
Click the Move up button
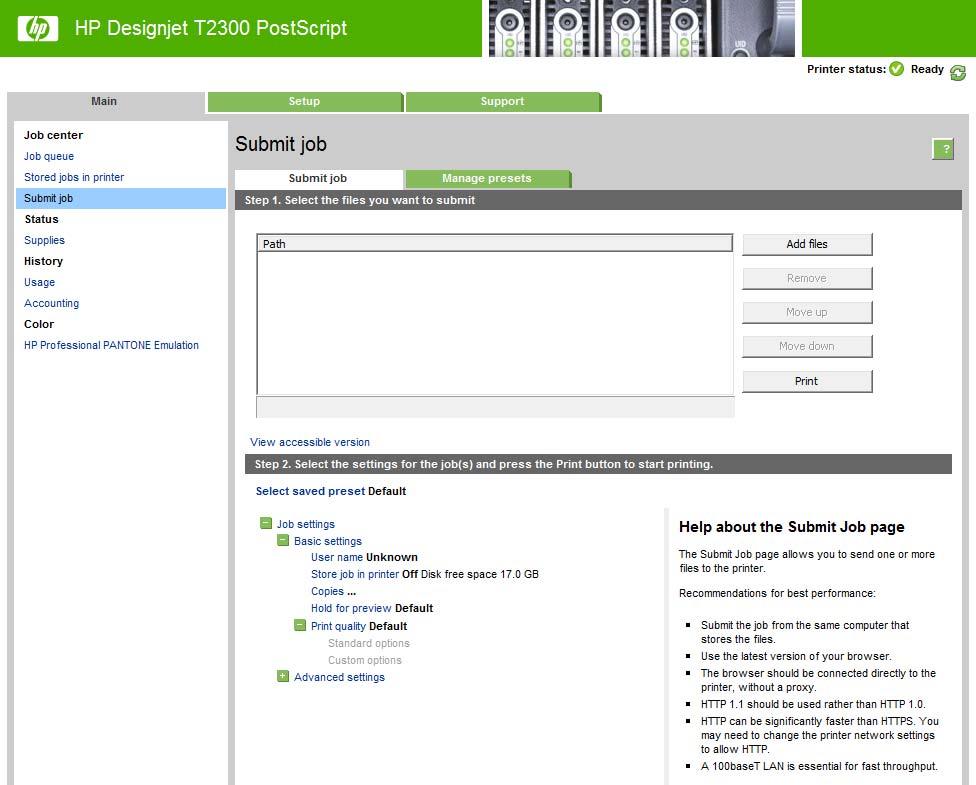tap(807, 313)
